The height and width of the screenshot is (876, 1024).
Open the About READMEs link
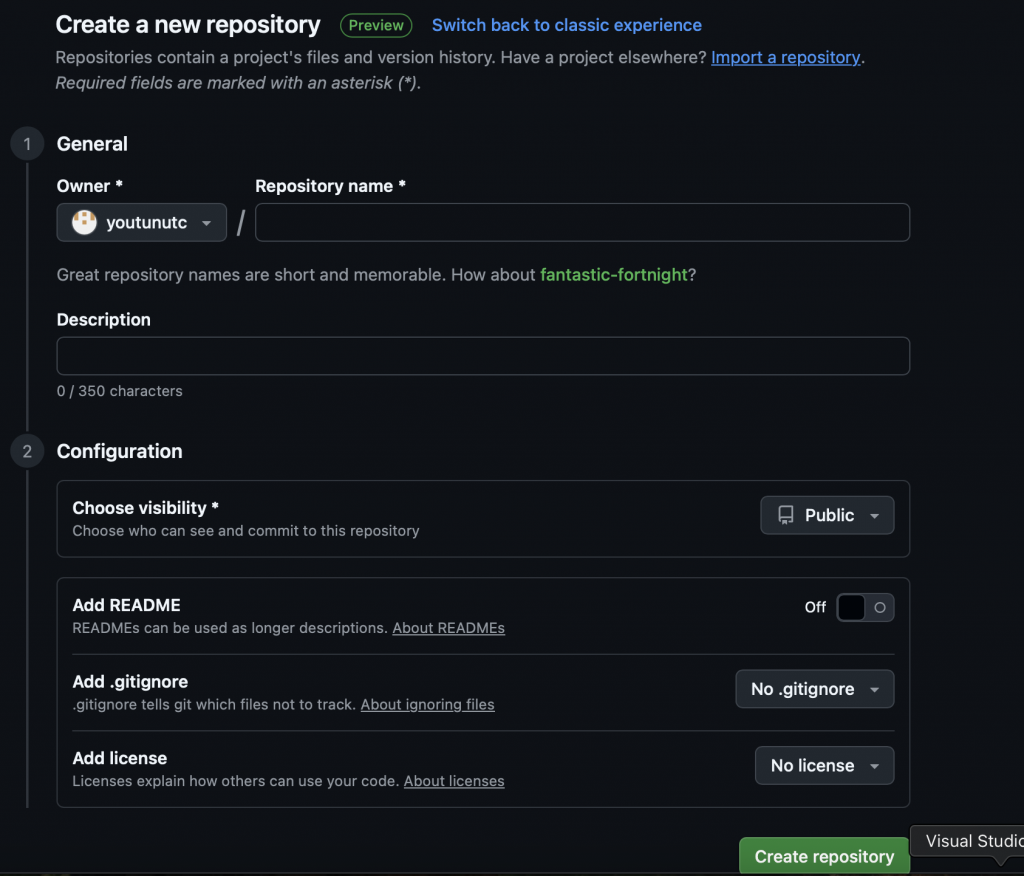448,628
